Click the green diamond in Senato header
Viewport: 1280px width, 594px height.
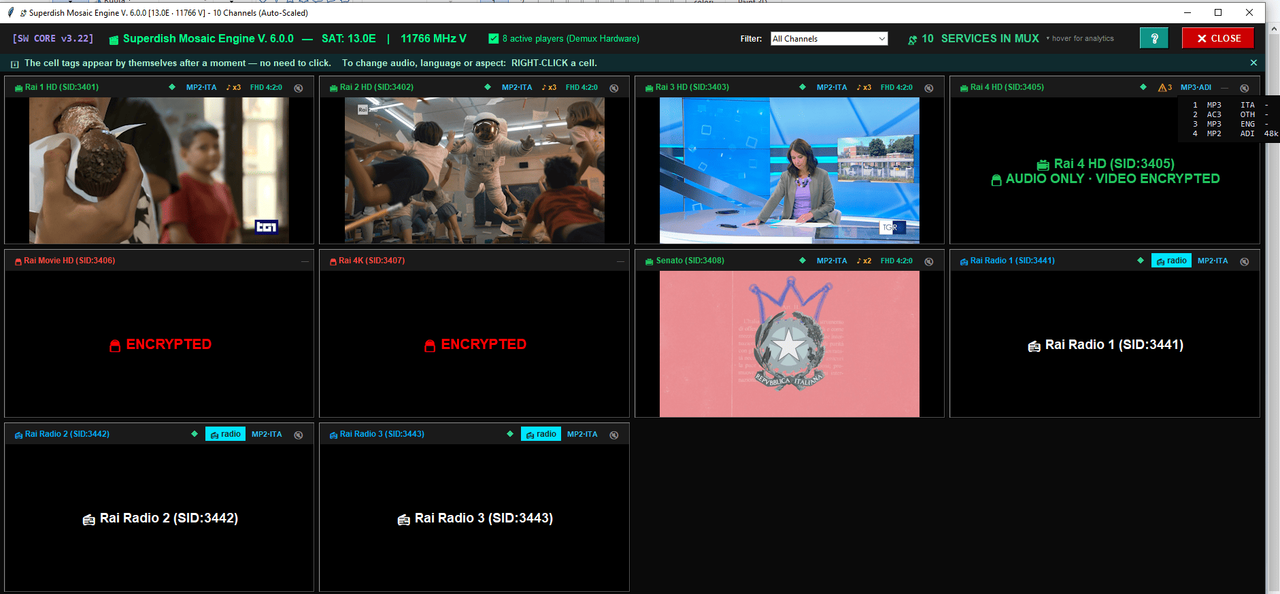coord(802,260)
